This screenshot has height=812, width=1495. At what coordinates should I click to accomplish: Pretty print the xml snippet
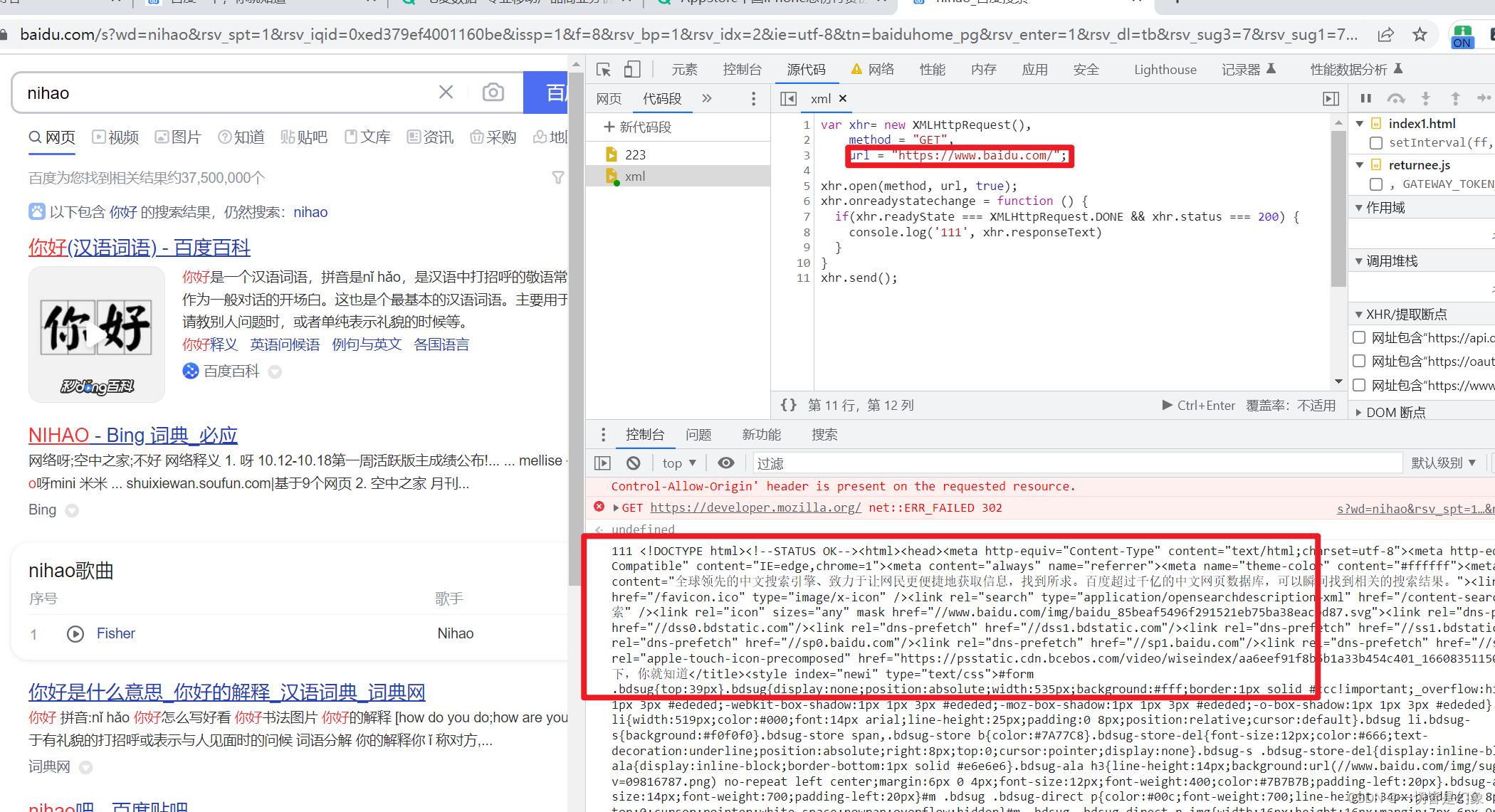click(x=788, y=405)
